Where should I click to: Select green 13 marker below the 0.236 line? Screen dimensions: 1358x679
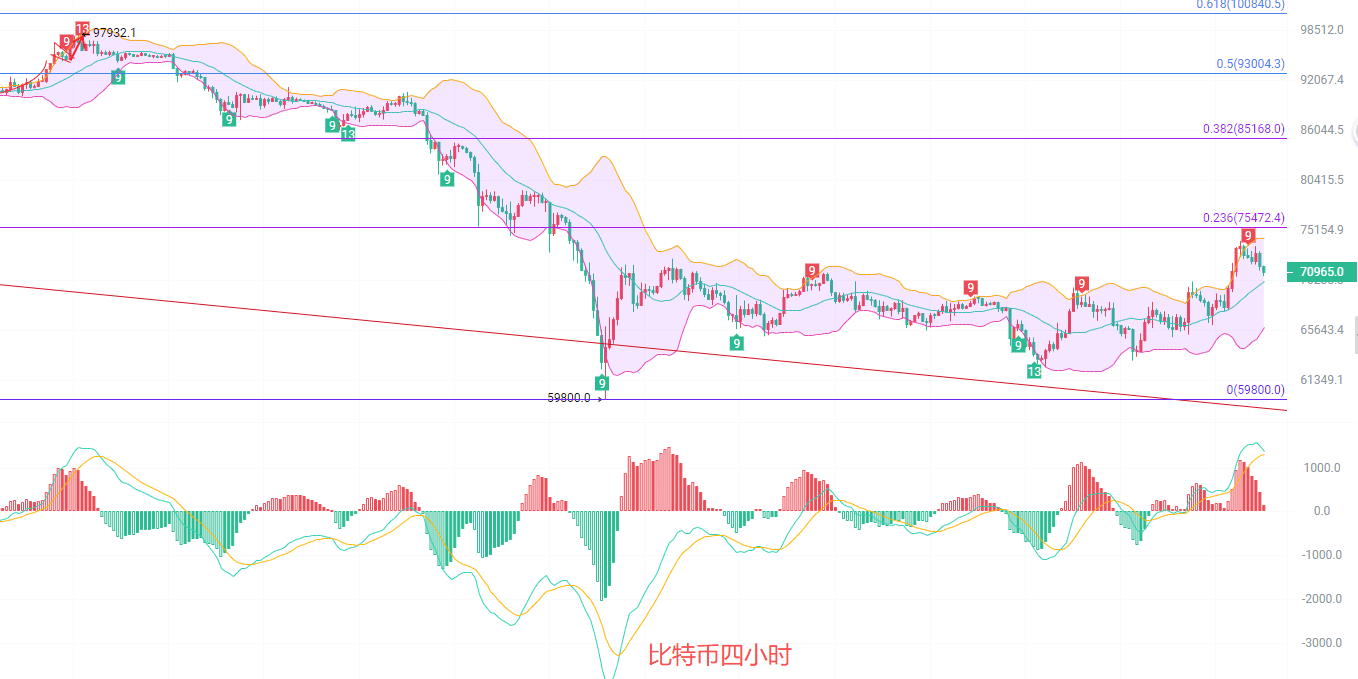pos(1034,371)
